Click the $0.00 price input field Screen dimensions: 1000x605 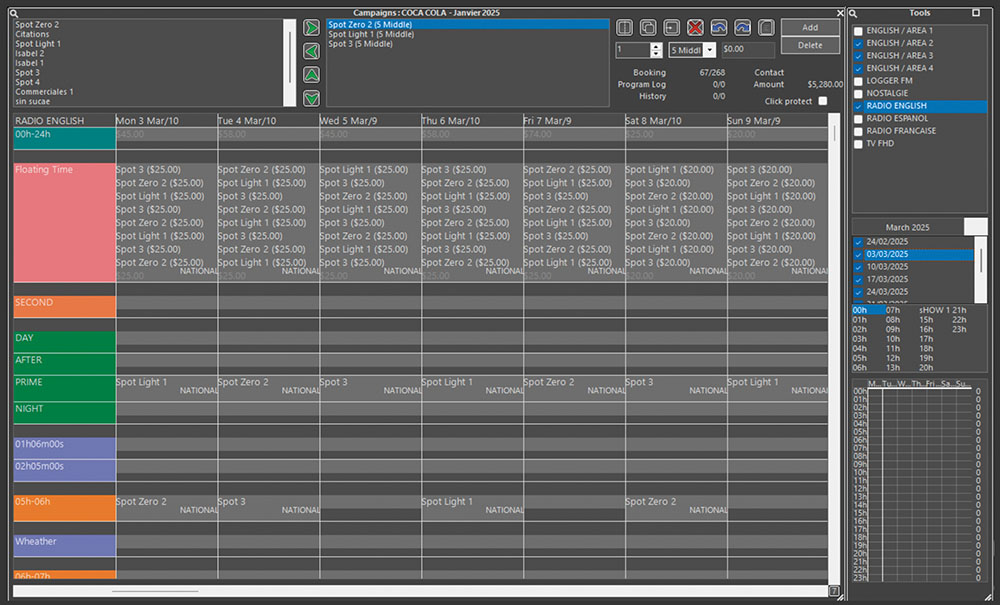pos(747,49)
